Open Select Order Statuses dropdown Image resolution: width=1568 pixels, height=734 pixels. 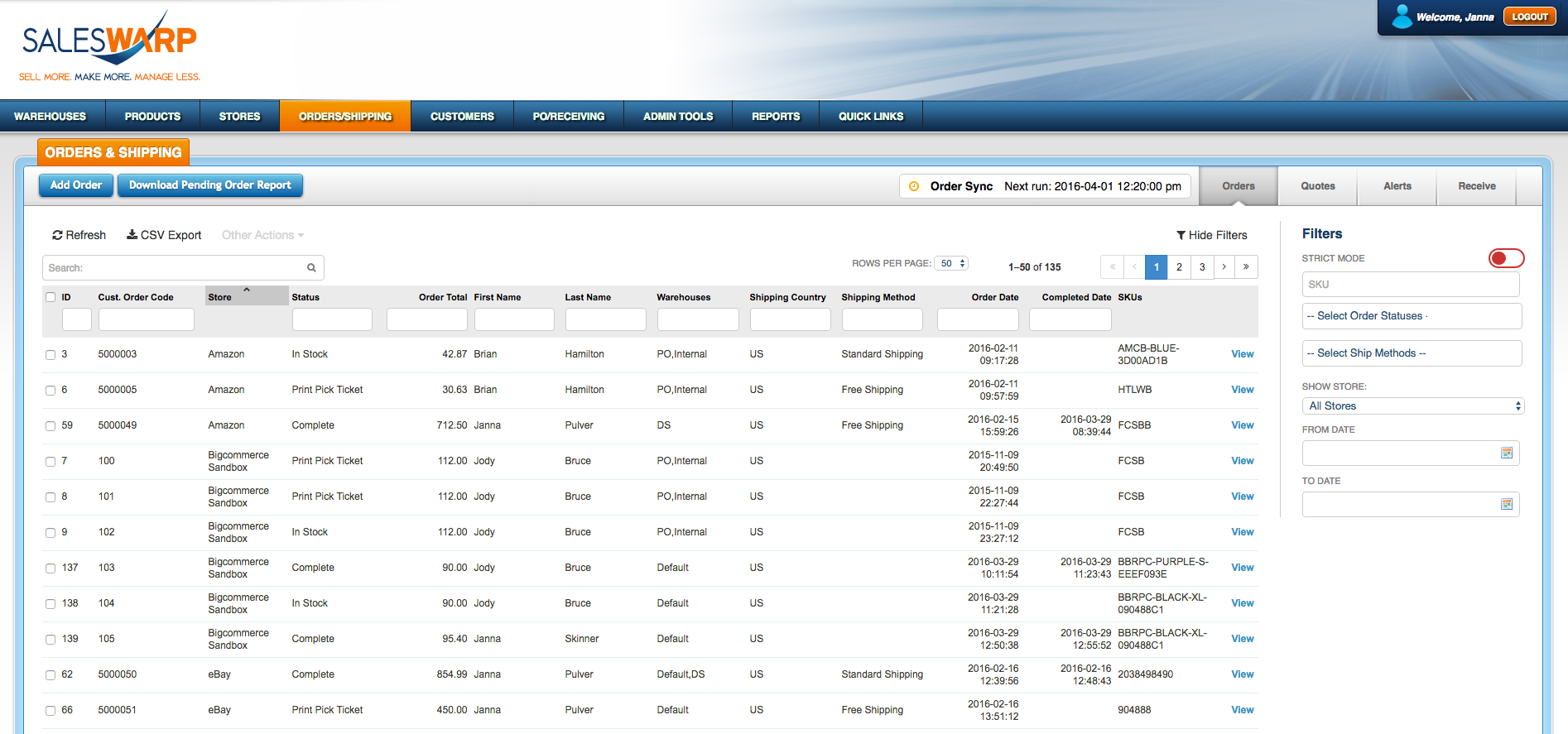click(1412, 316)
